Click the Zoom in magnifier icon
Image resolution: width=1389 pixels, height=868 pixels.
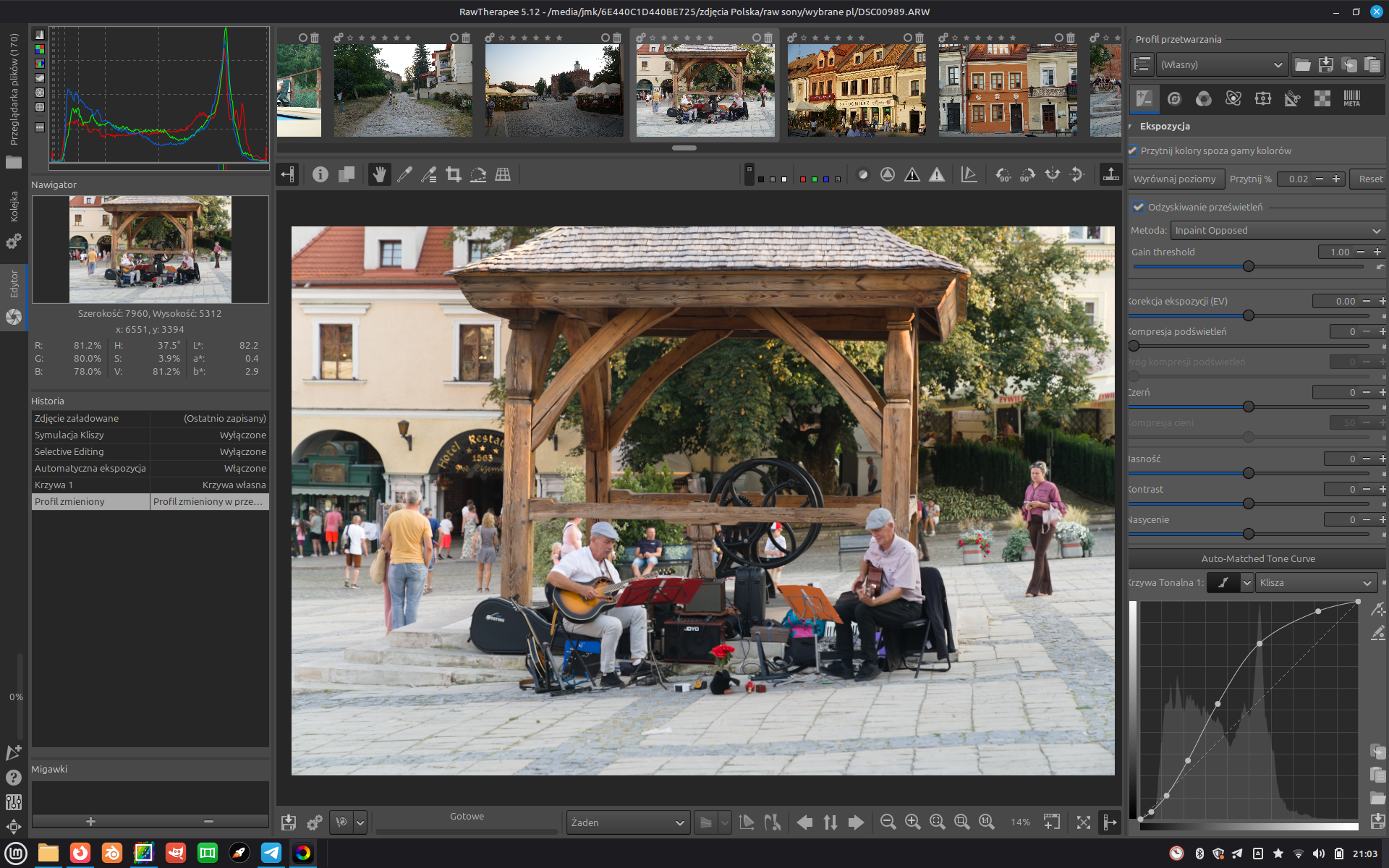[913, 822]
